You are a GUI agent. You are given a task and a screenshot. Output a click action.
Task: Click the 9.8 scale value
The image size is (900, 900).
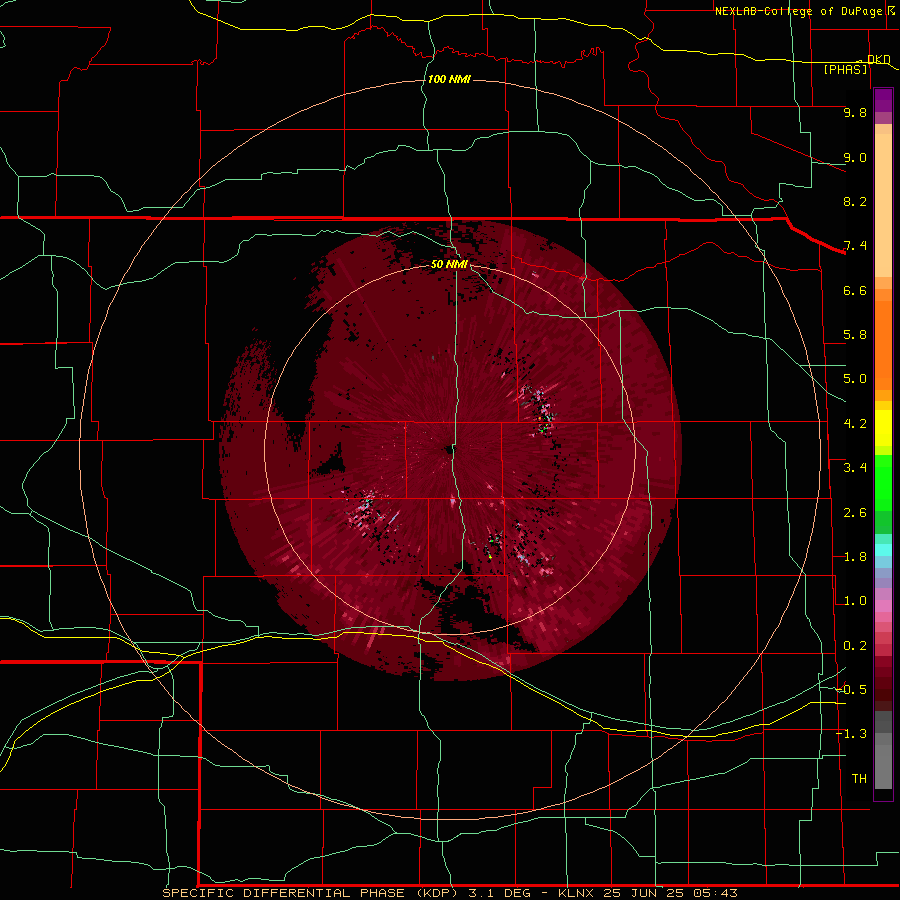point(855,112)
